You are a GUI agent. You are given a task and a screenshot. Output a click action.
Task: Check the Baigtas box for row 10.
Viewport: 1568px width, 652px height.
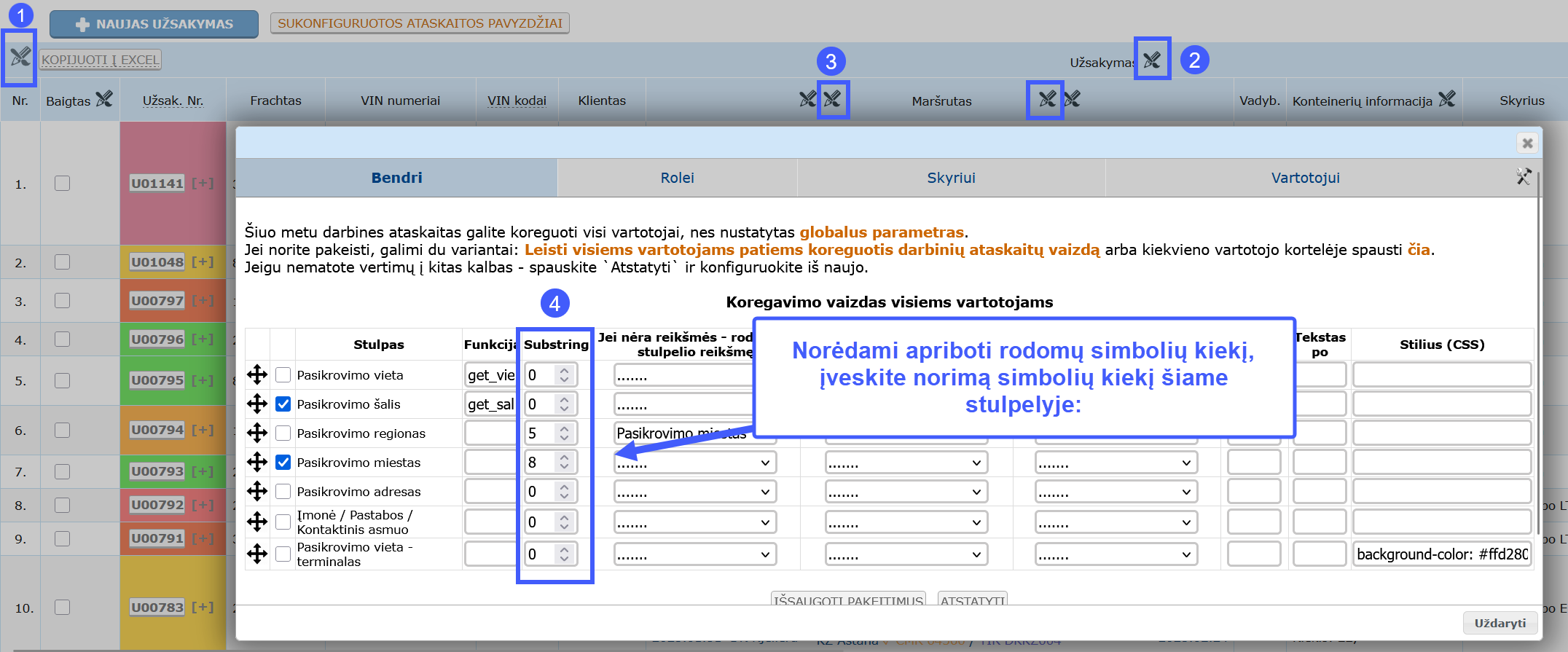click(63, 608)
